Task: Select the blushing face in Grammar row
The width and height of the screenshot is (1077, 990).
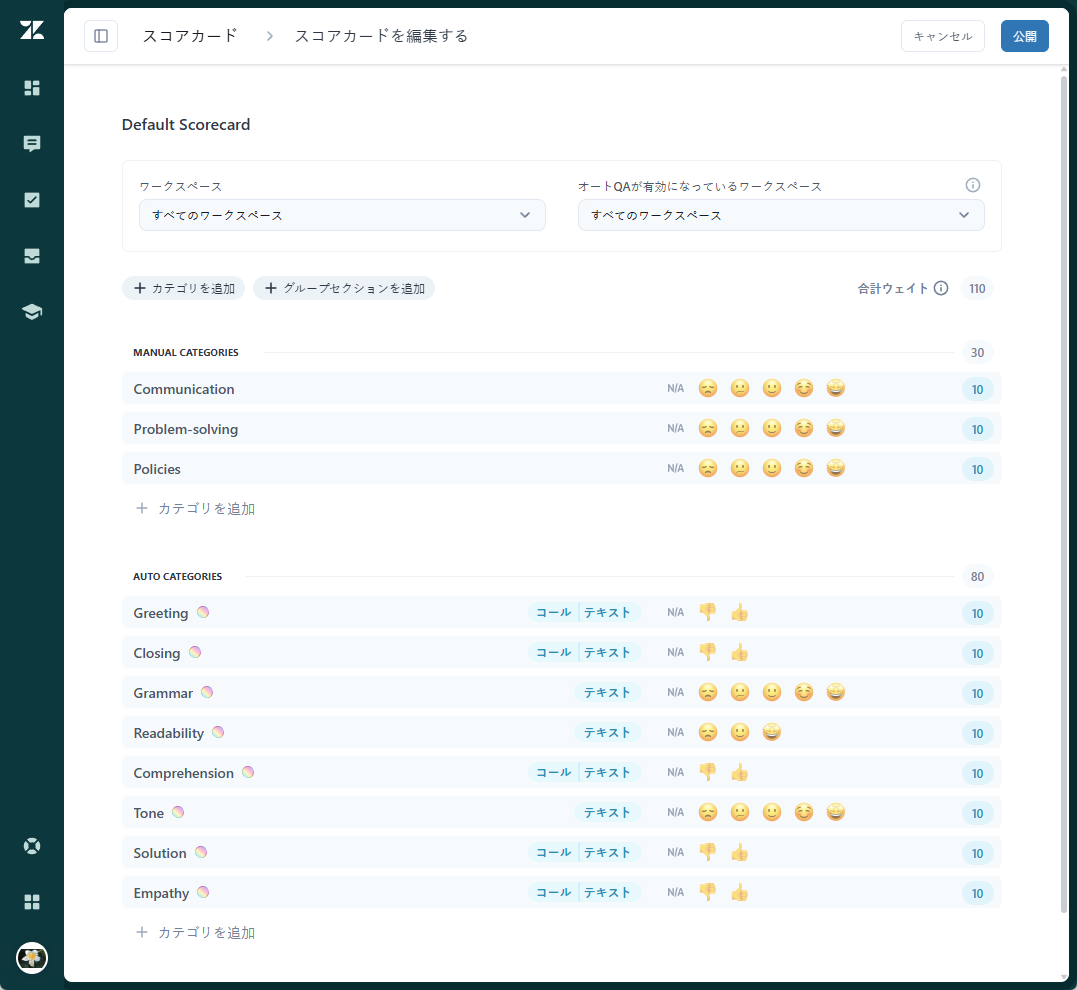Action: pos(804,693)
